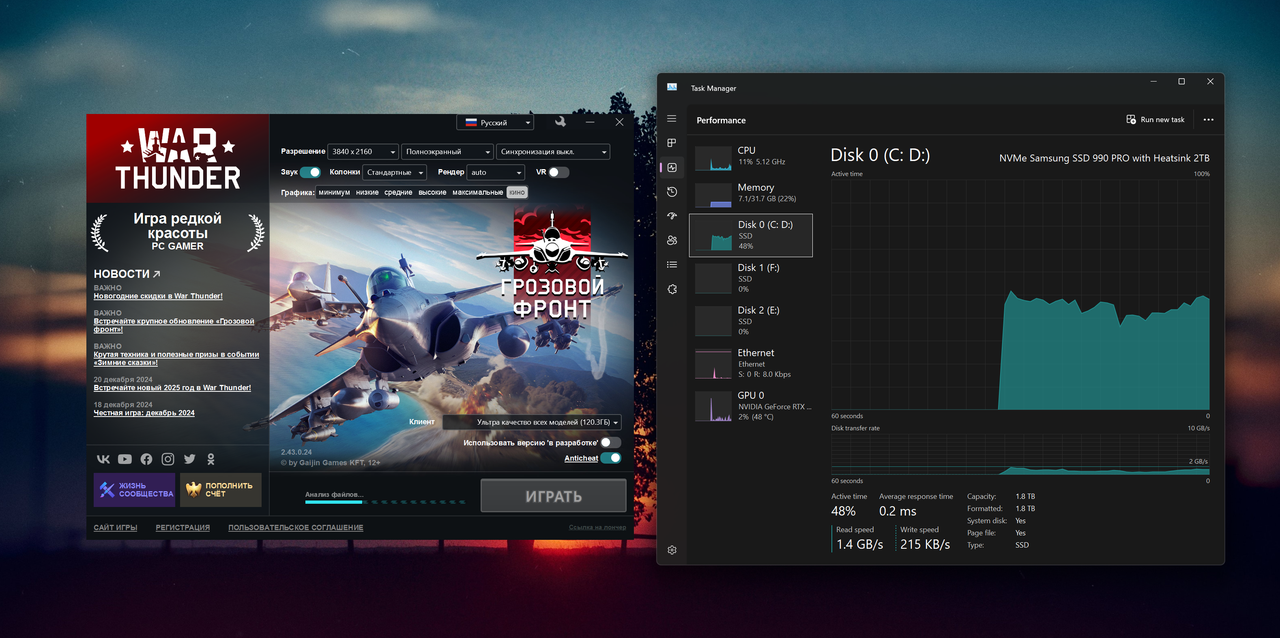The image size is (1280, 638).
Task: Select высокие graphics preset
Action: [432, 192]
